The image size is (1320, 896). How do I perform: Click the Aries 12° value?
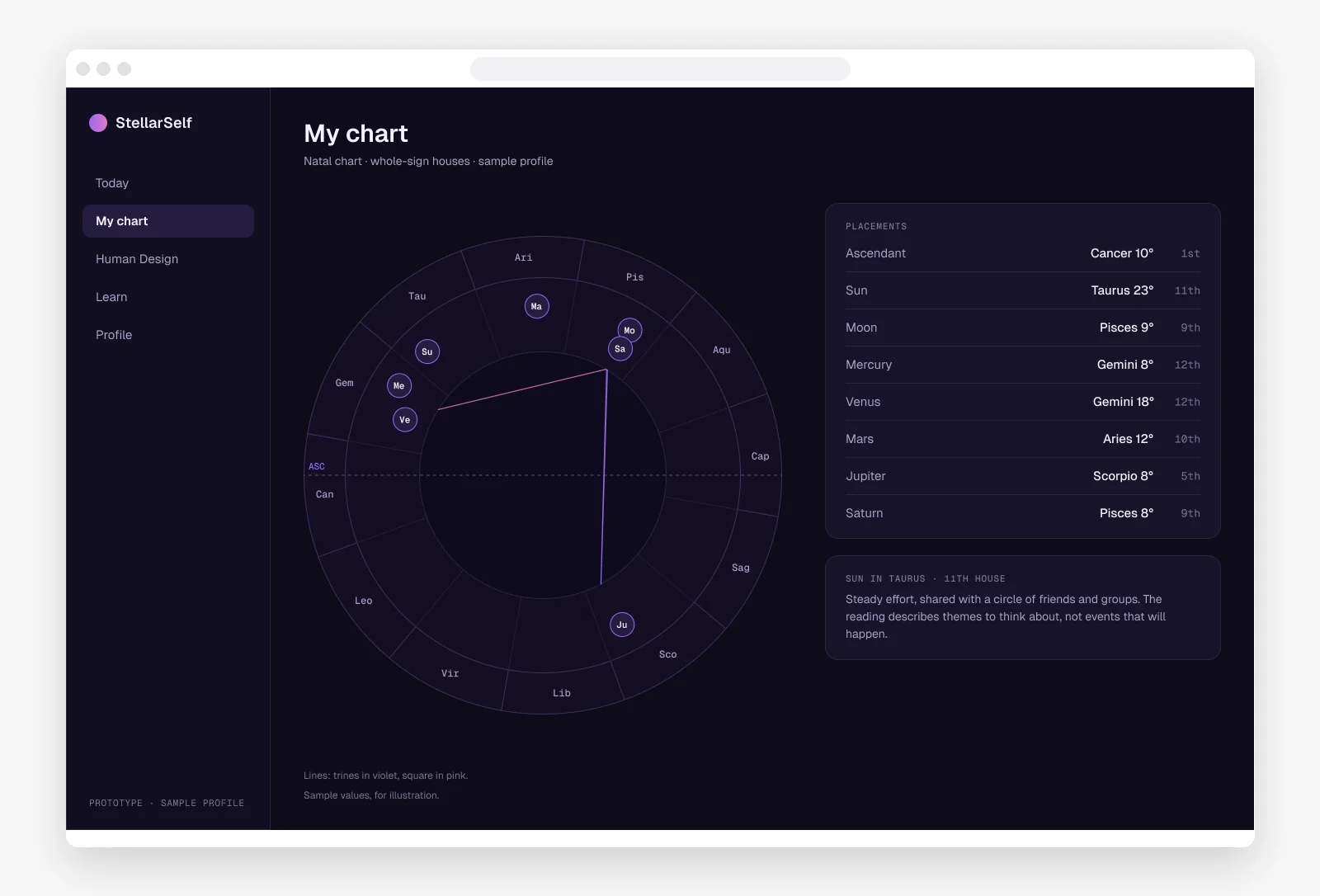click(1128, 439)
